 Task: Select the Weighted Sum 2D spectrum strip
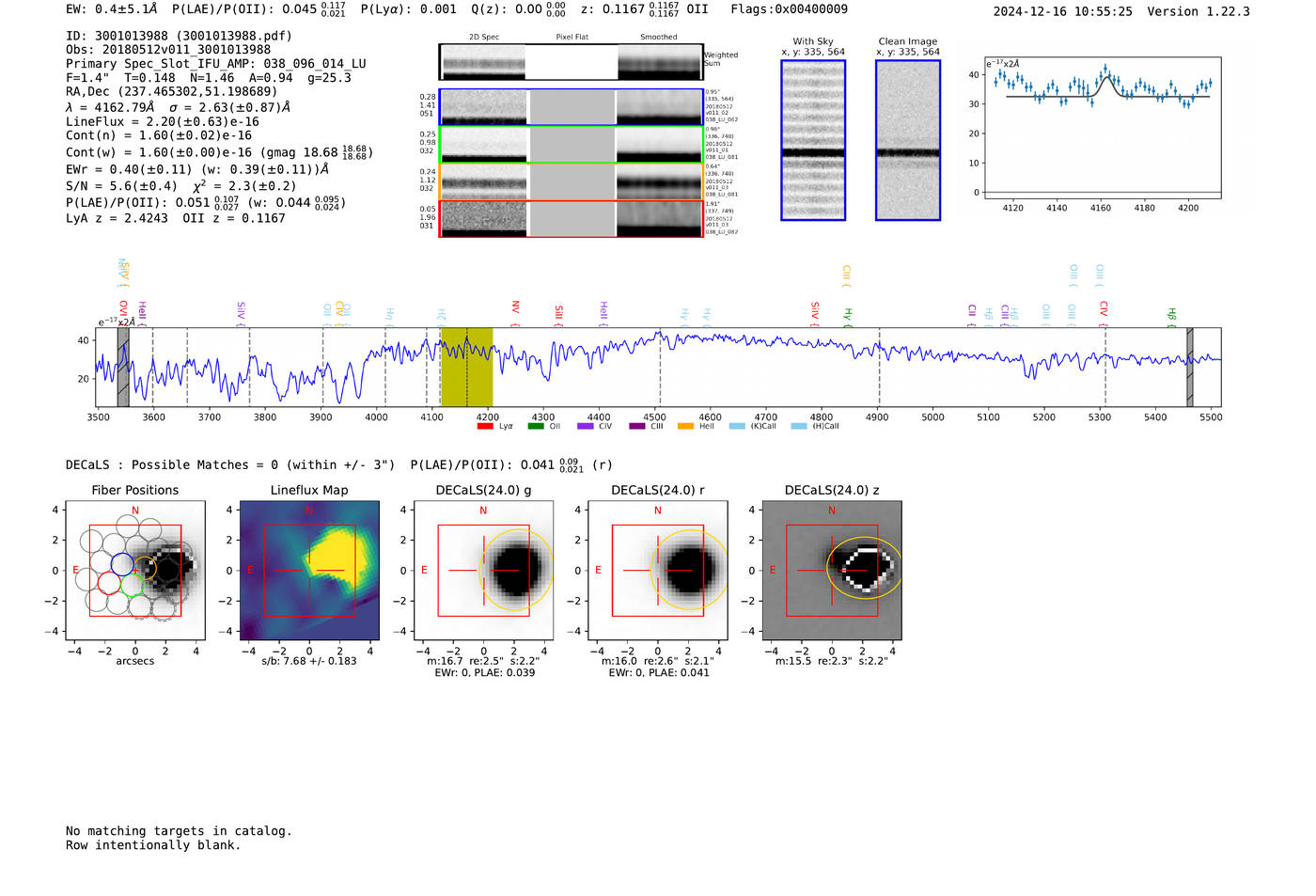tap(572, 62)
